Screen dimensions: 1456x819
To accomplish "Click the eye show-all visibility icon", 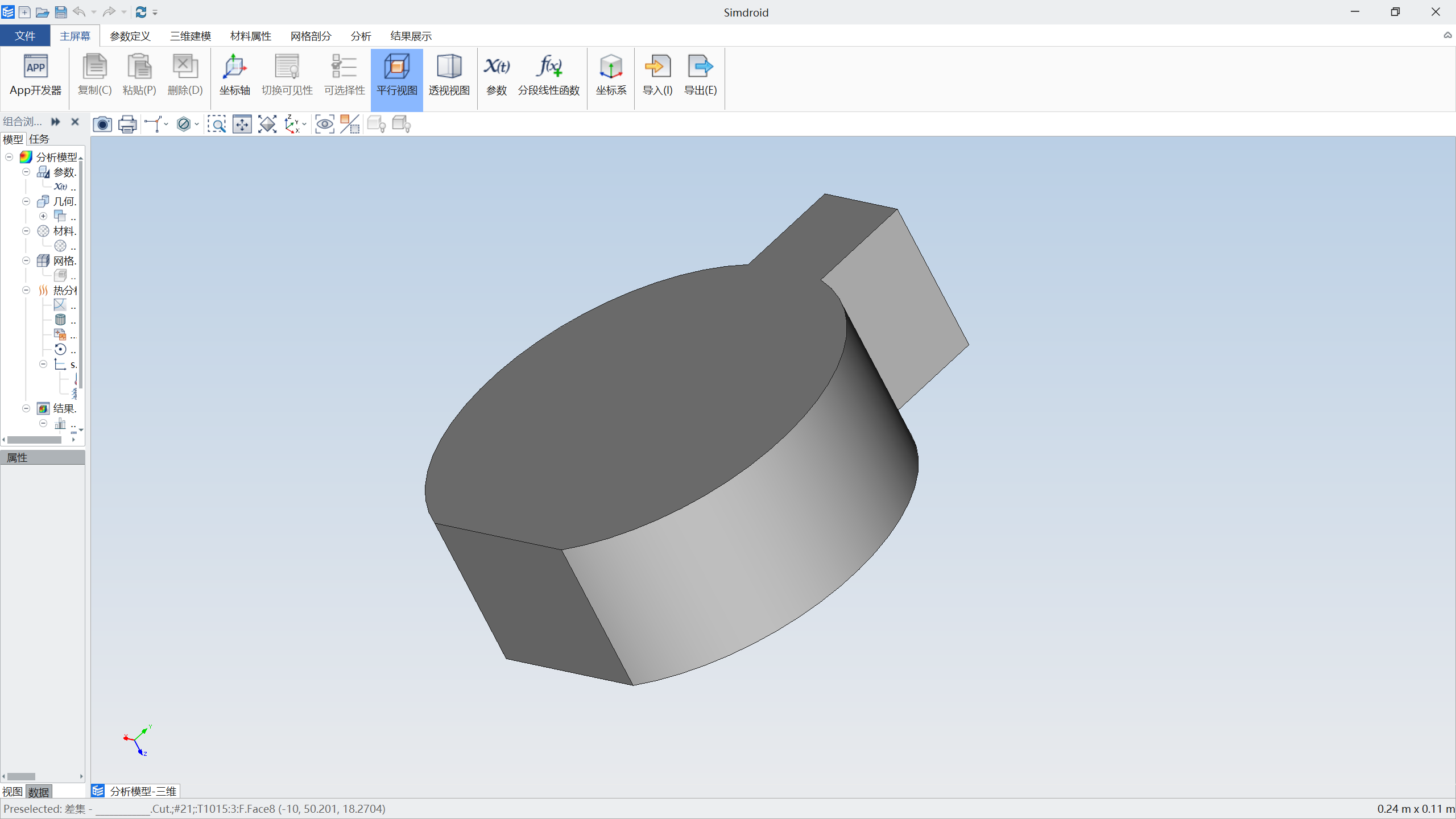I will coord(325,124).
